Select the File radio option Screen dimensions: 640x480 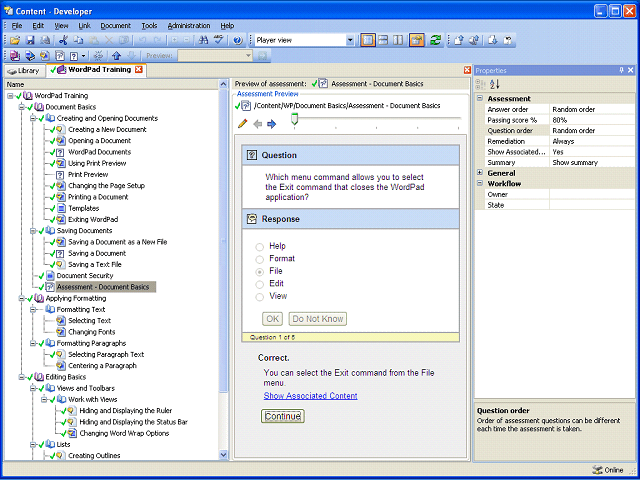click(260, 272)
